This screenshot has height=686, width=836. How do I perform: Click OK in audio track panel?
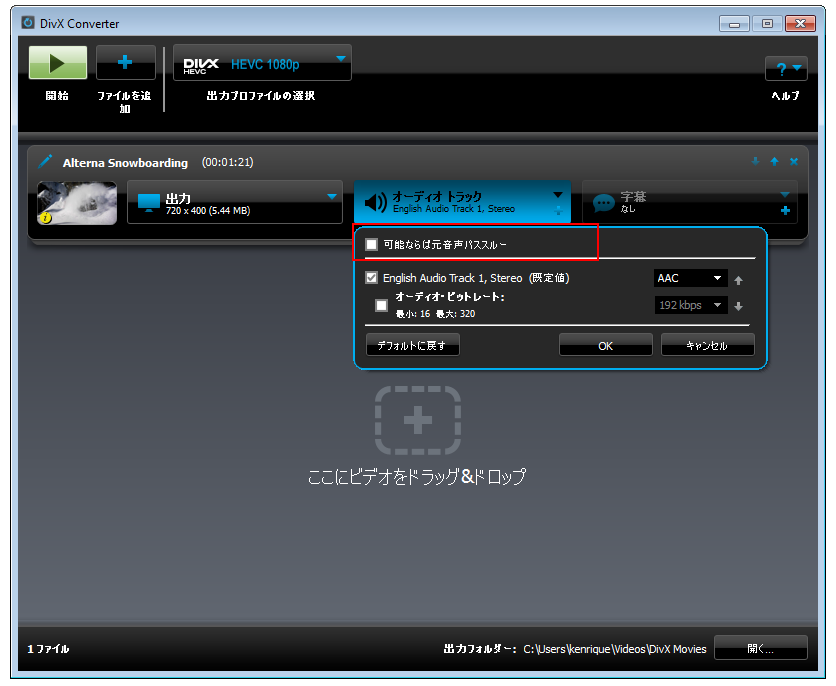tap(606, 345)
